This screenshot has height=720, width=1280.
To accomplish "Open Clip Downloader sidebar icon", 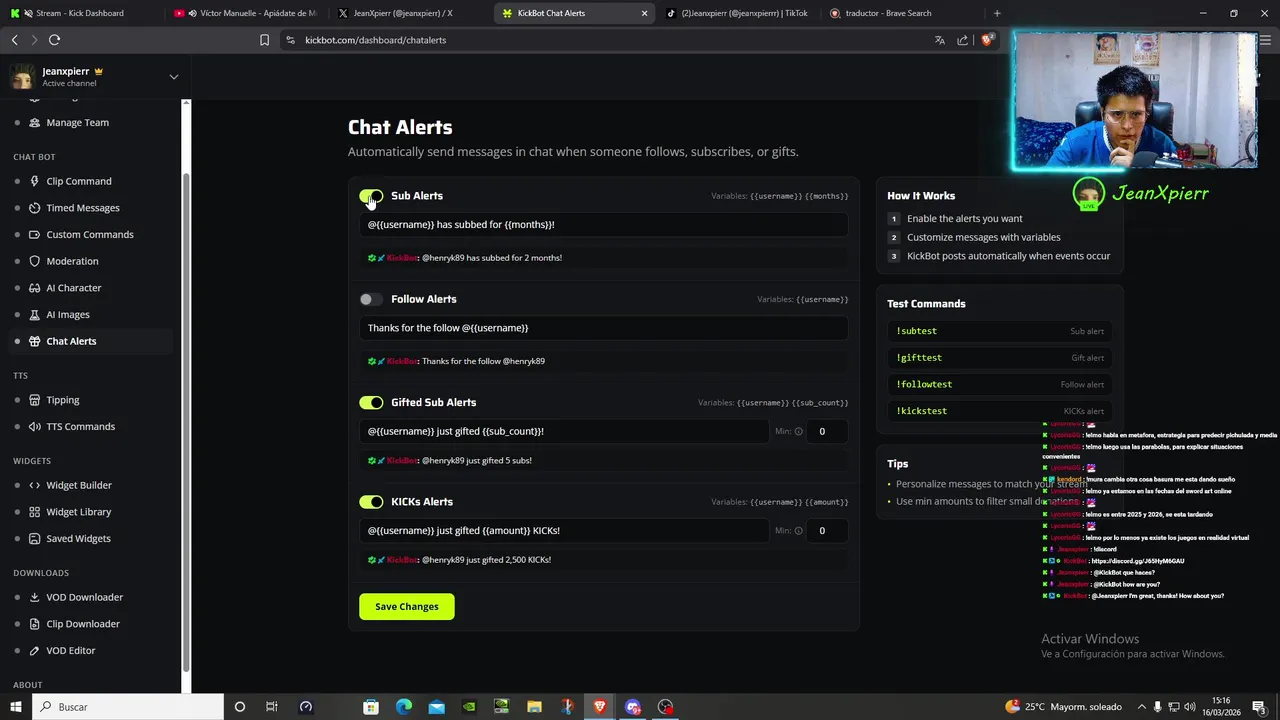I will [x=34, y=624].
